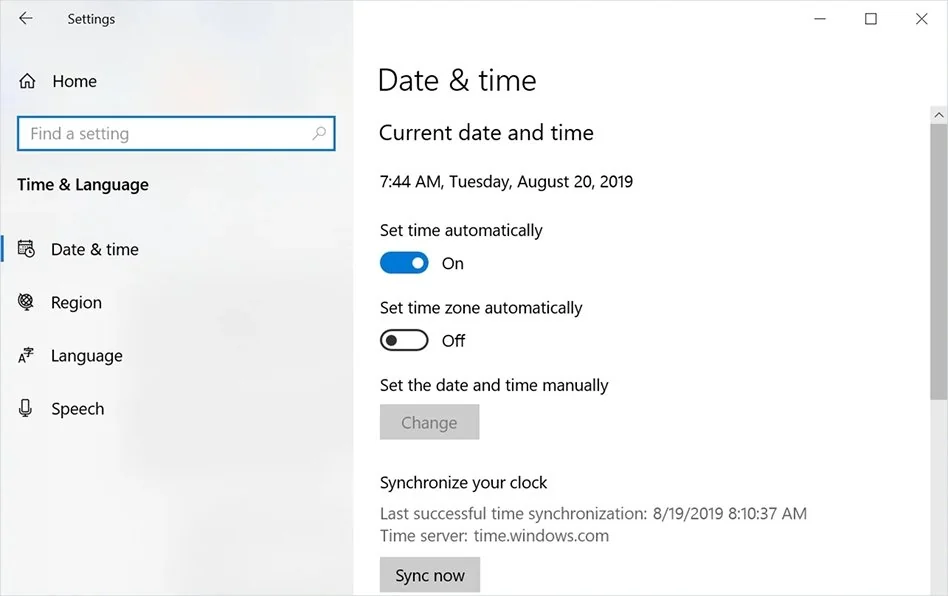Open the Language settings page
Image resolution: width=948 pixels, height=596 pixels.
[x=86, y=356]
